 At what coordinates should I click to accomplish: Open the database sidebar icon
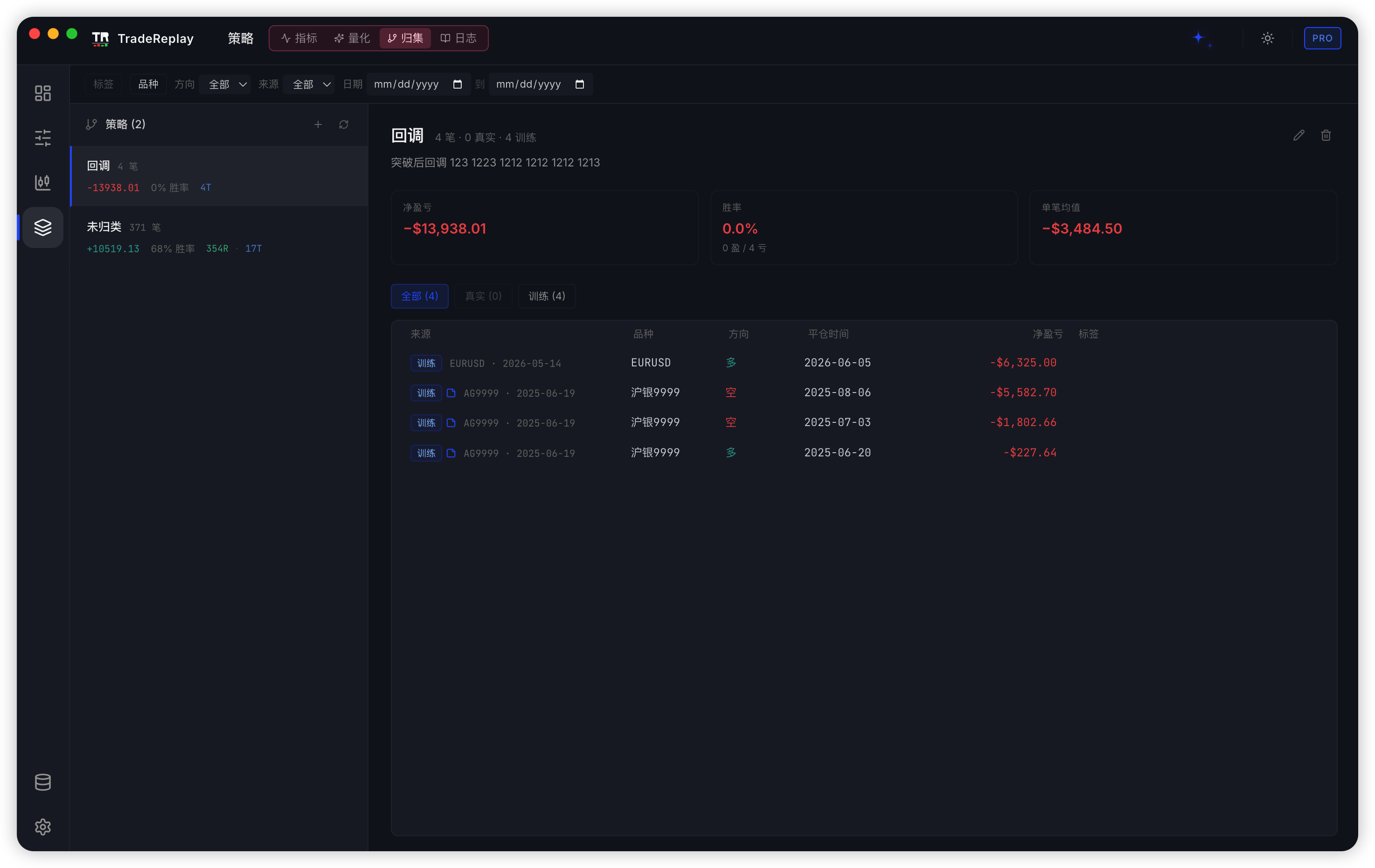[43, 782]
